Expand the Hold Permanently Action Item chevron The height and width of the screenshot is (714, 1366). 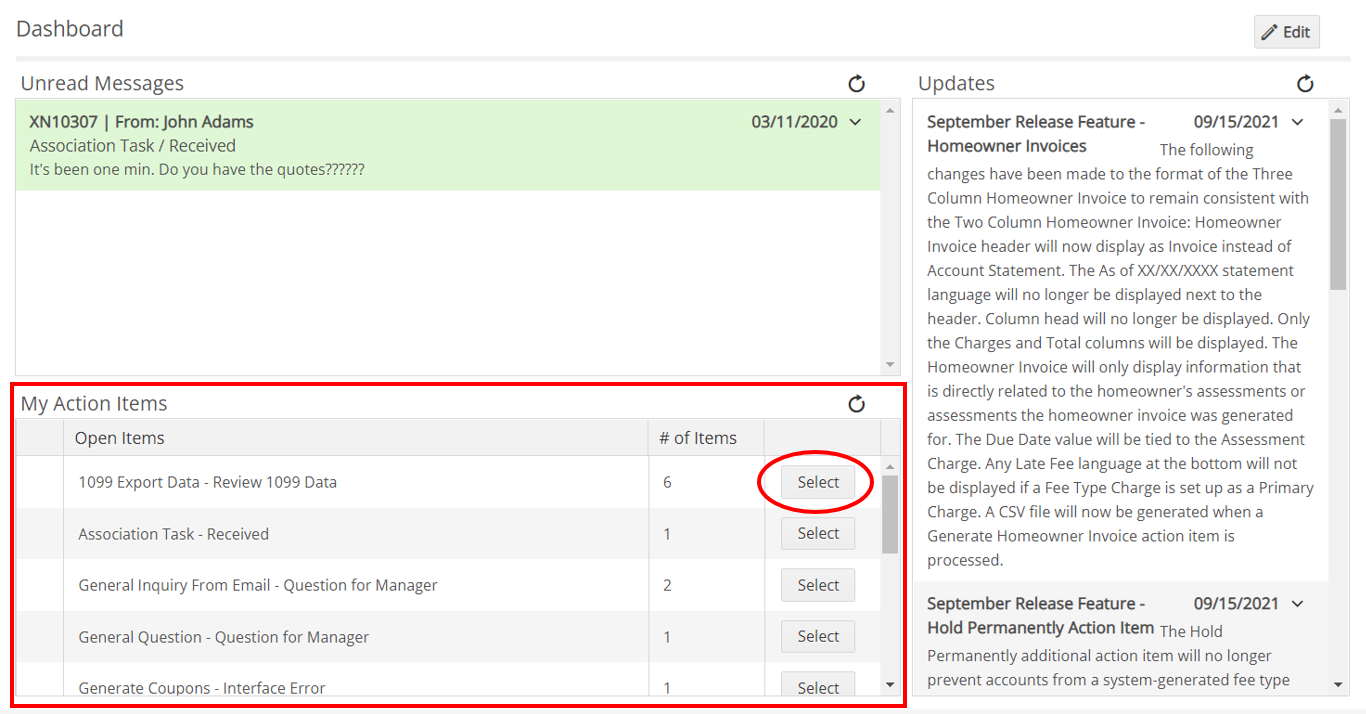click(x=1298, y=603)
